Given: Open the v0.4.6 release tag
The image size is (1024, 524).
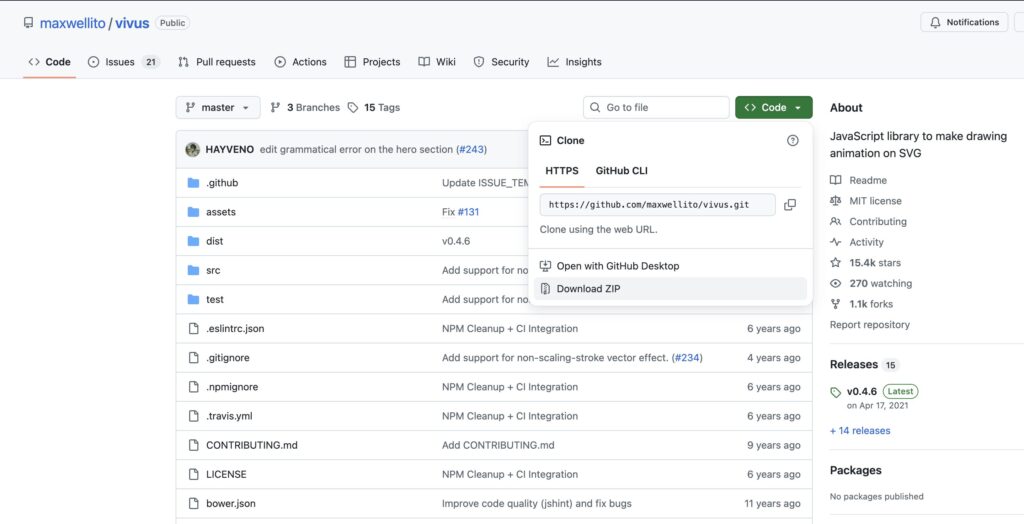Looking at the screenshot, I should point(861,391).
